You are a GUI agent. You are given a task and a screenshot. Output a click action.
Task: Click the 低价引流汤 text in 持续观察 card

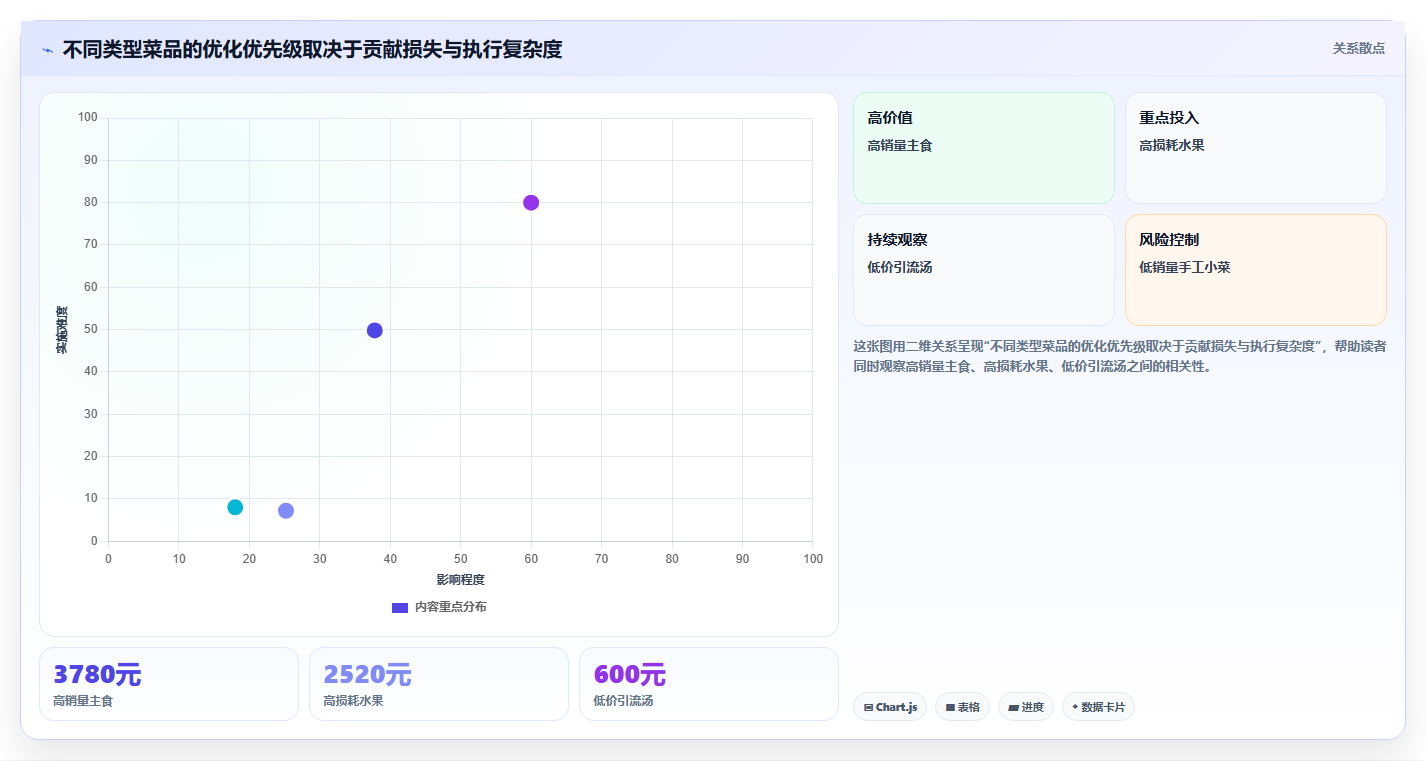900,267
